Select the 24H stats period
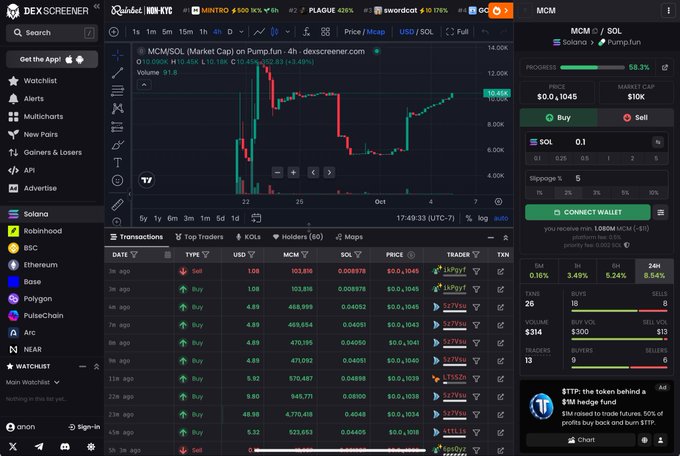This screenshot has width=680, height=456. click(654, 271)
